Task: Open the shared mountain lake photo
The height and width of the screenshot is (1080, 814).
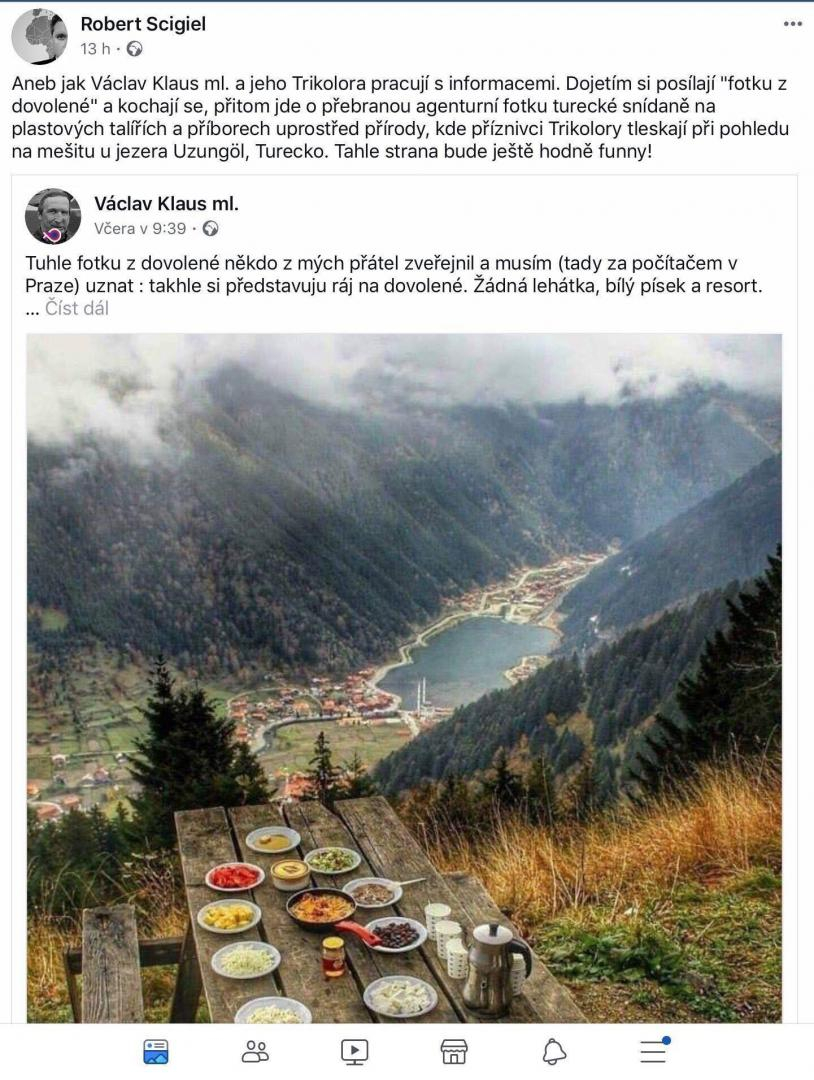Action: [x=404, y=678]
